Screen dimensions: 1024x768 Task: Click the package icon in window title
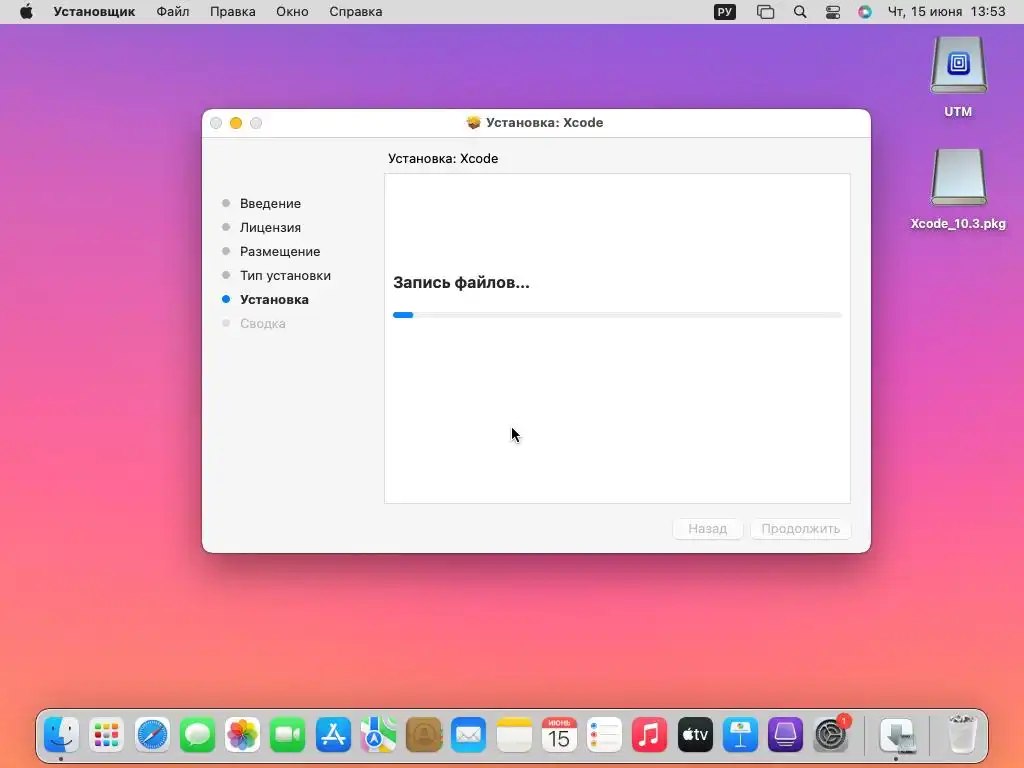(x=473, y=122)
